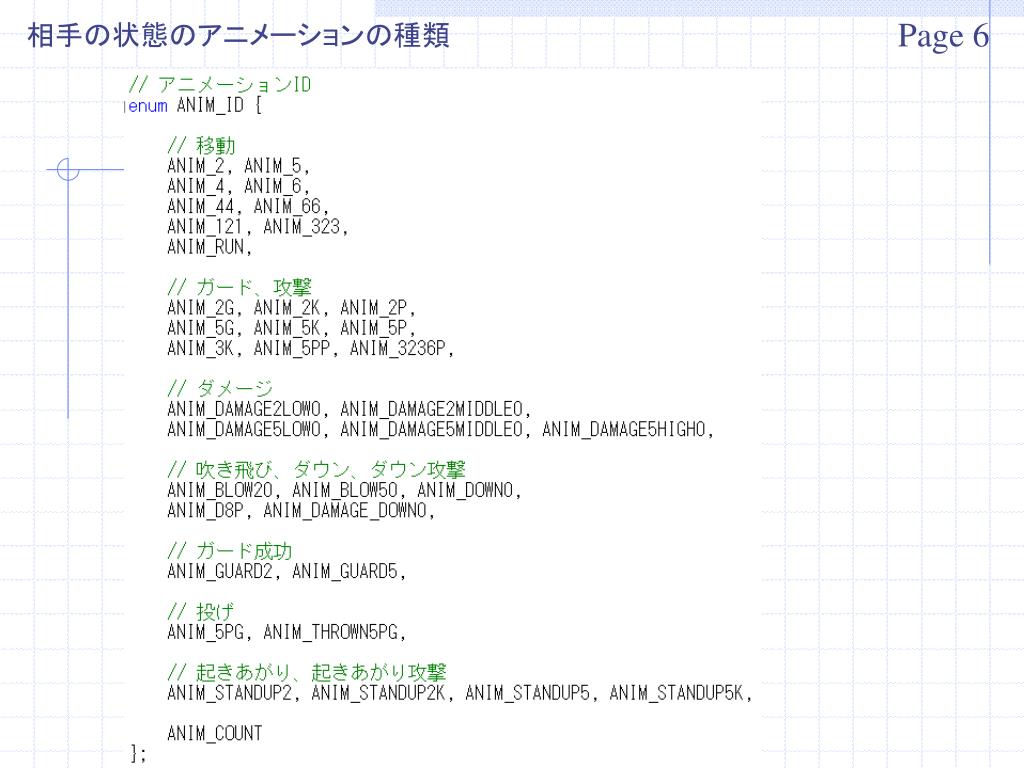
Task: Select 'ANIM_44' in the code
Action: point(200,206)
